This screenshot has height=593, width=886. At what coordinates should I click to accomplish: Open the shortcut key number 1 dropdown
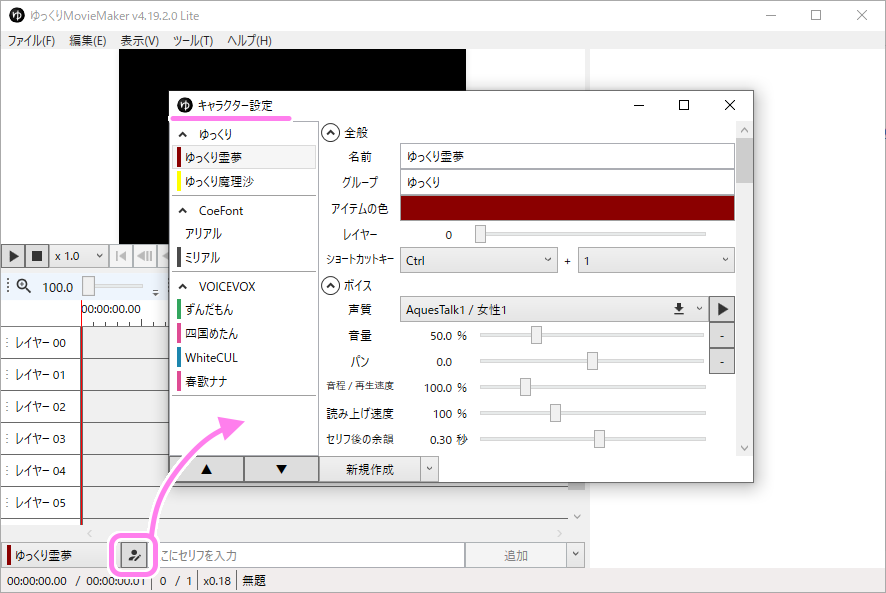coord(656,260)
